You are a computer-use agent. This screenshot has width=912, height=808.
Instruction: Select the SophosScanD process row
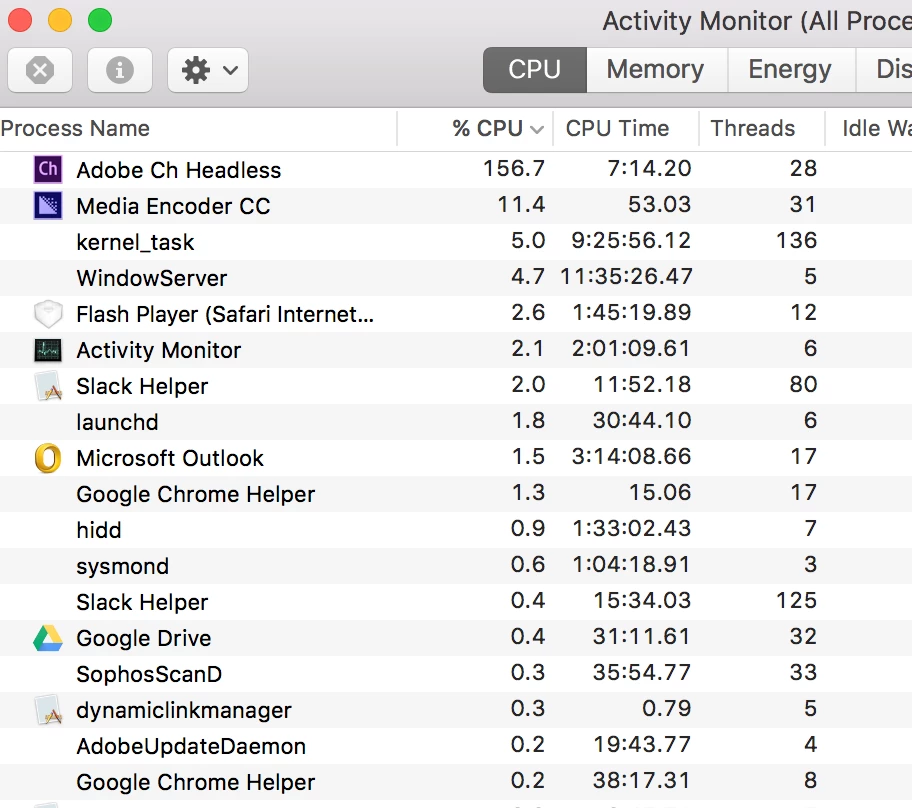(456, 674)
